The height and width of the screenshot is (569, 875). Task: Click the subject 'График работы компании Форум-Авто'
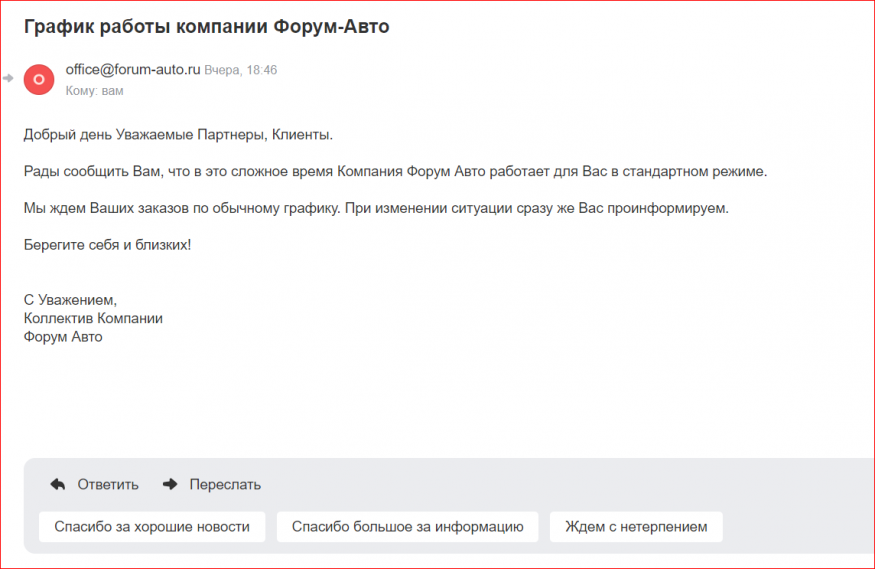coord(206,26)
